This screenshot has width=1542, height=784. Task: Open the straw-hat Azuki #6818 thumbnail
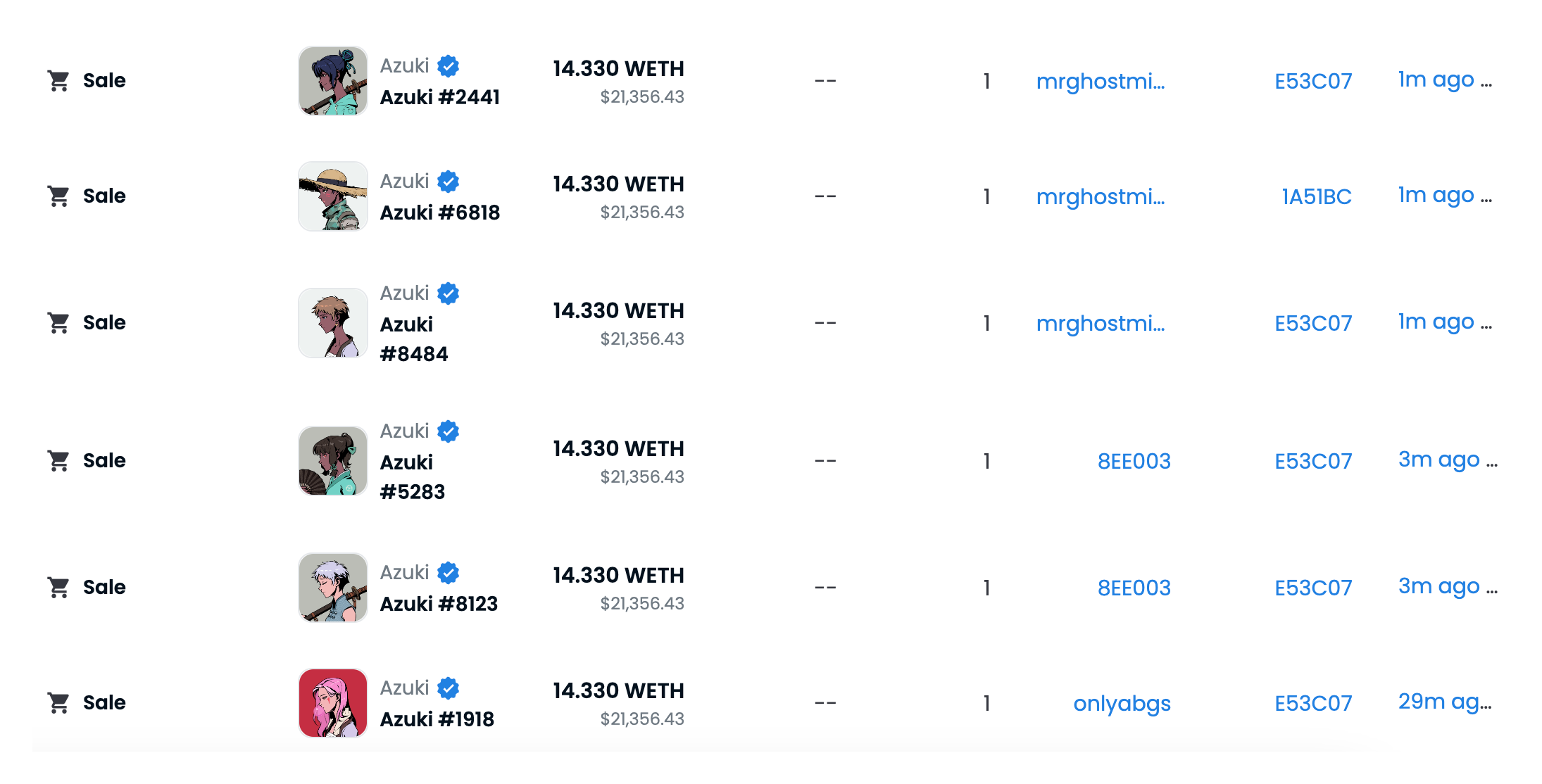(x=333, y=196)
